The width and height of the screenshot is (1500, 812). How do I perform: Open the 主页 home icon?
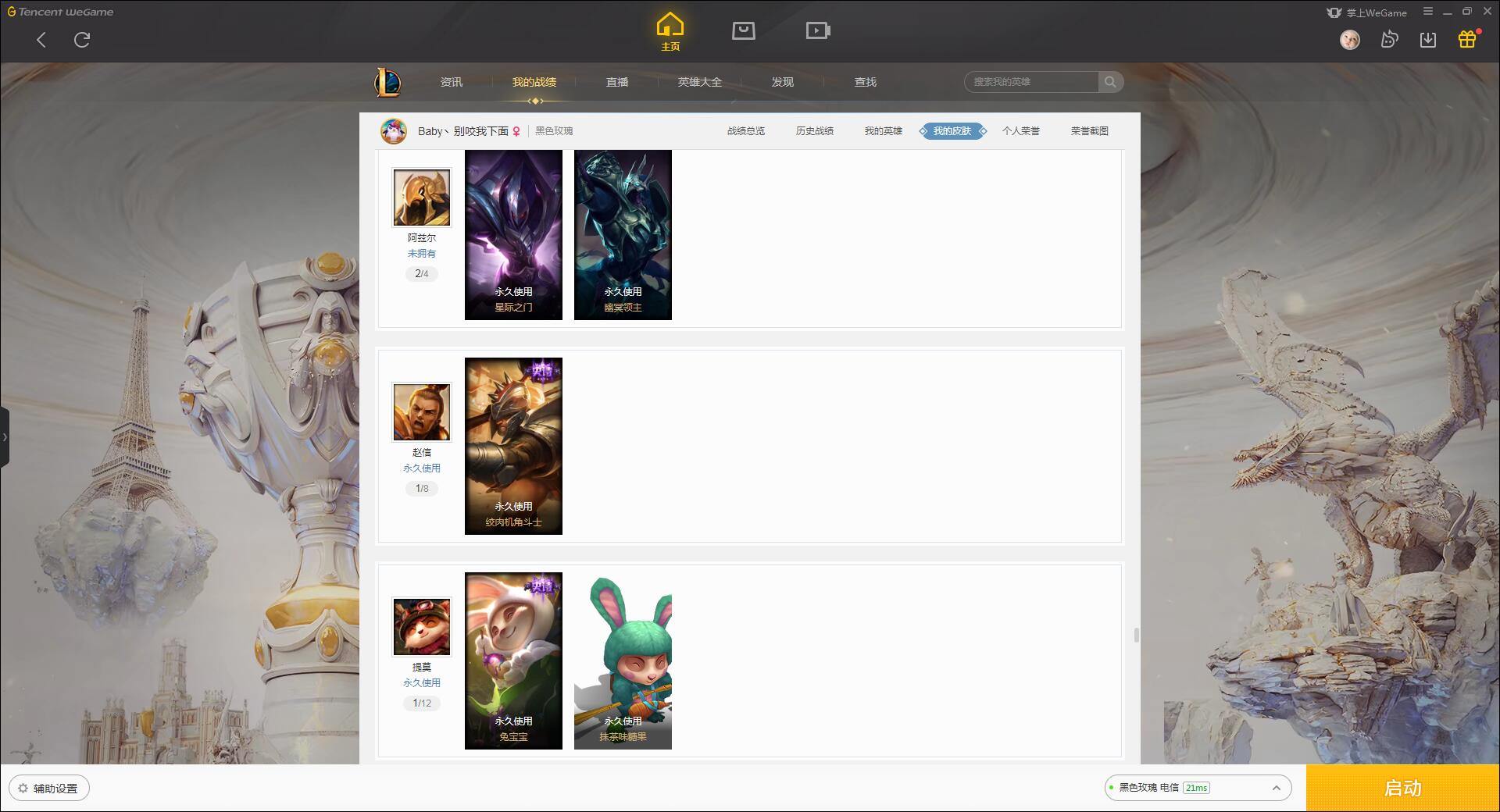coord(670,32)
